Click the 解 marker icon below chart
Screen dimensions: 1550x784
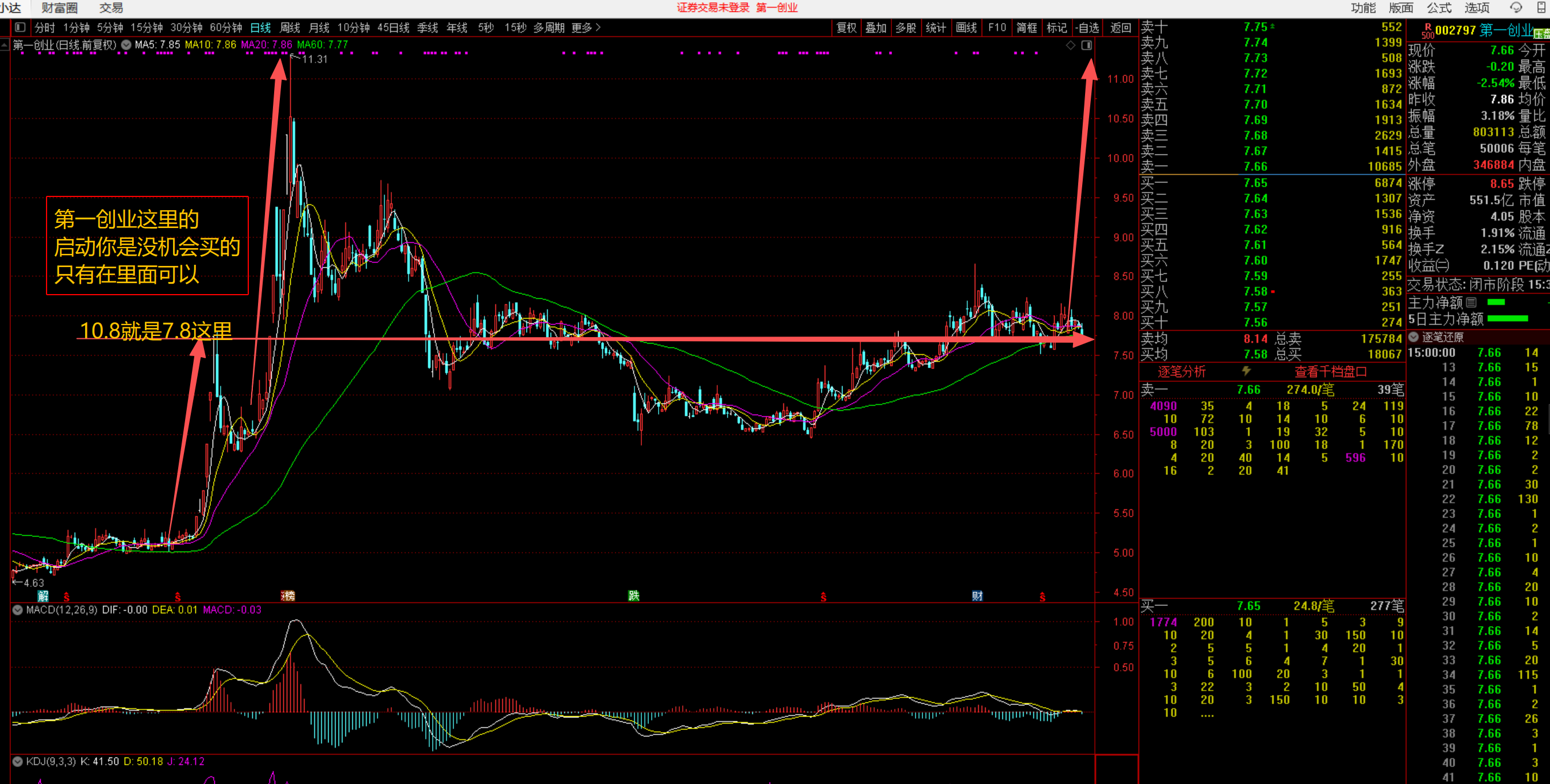coord(43,595)
